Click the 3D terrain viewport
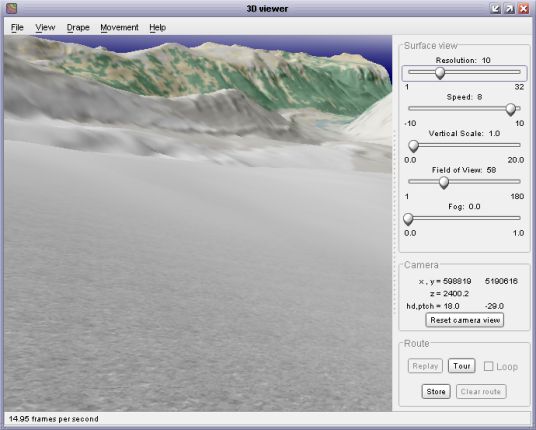The height and width of the screenshot is (430, 536). (198, 223)
